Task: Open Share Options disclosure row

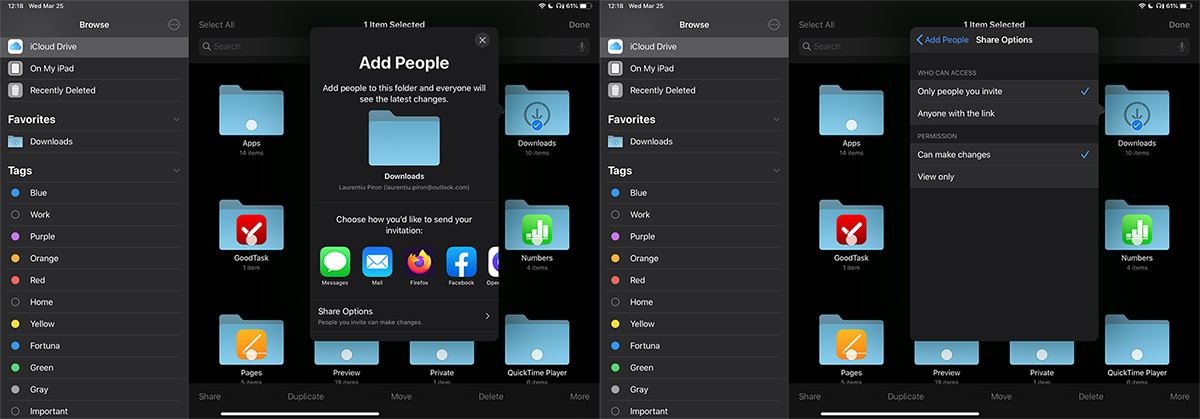Action: pyautogui.click(x=404, y=316)
